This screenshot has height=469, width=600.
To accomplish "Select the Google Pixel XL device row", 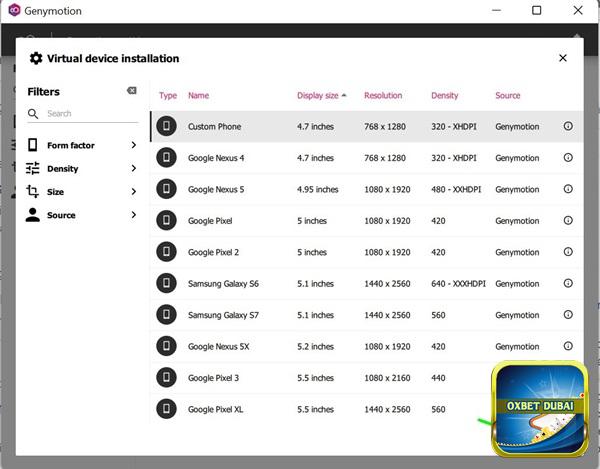I will 300,410.
